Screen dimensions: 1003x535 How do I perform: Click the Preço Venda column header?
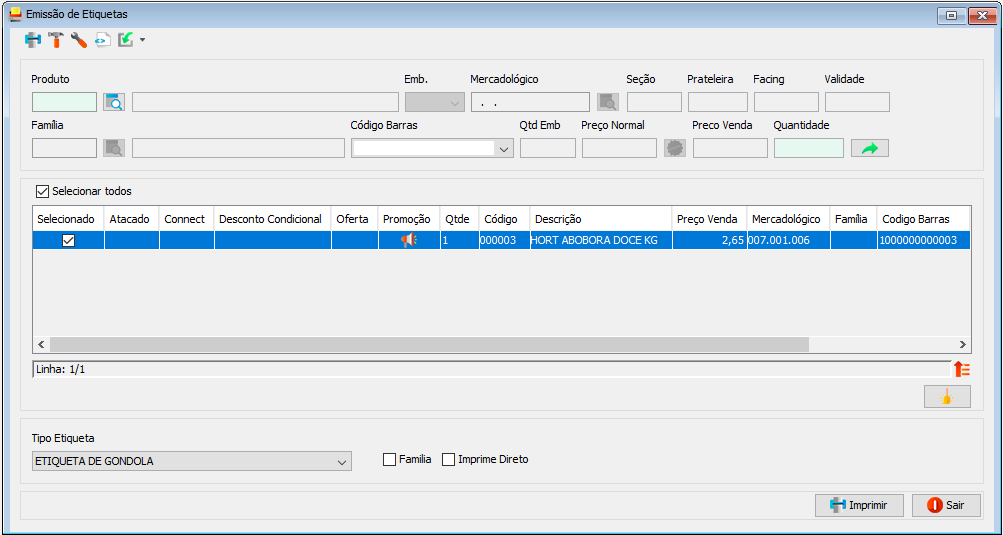pos(707,219)
